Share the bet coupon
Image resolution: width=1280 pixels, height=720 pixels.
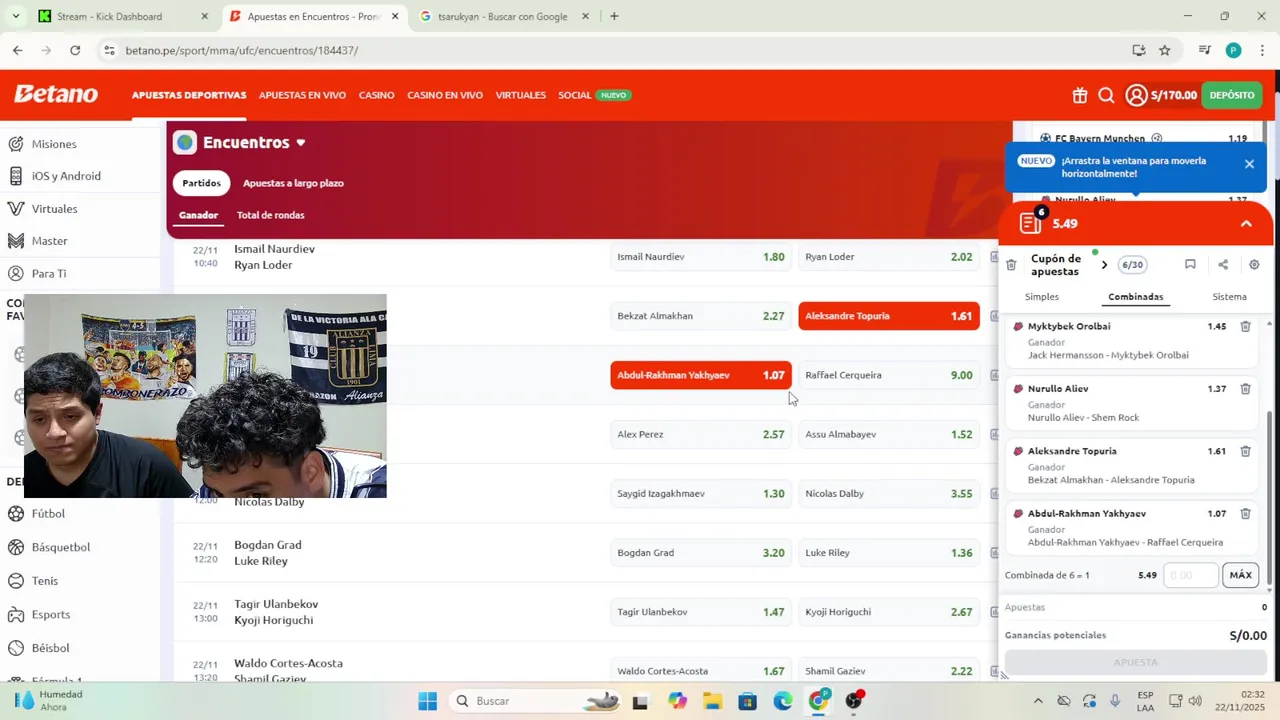click(x=1223, y=265)
